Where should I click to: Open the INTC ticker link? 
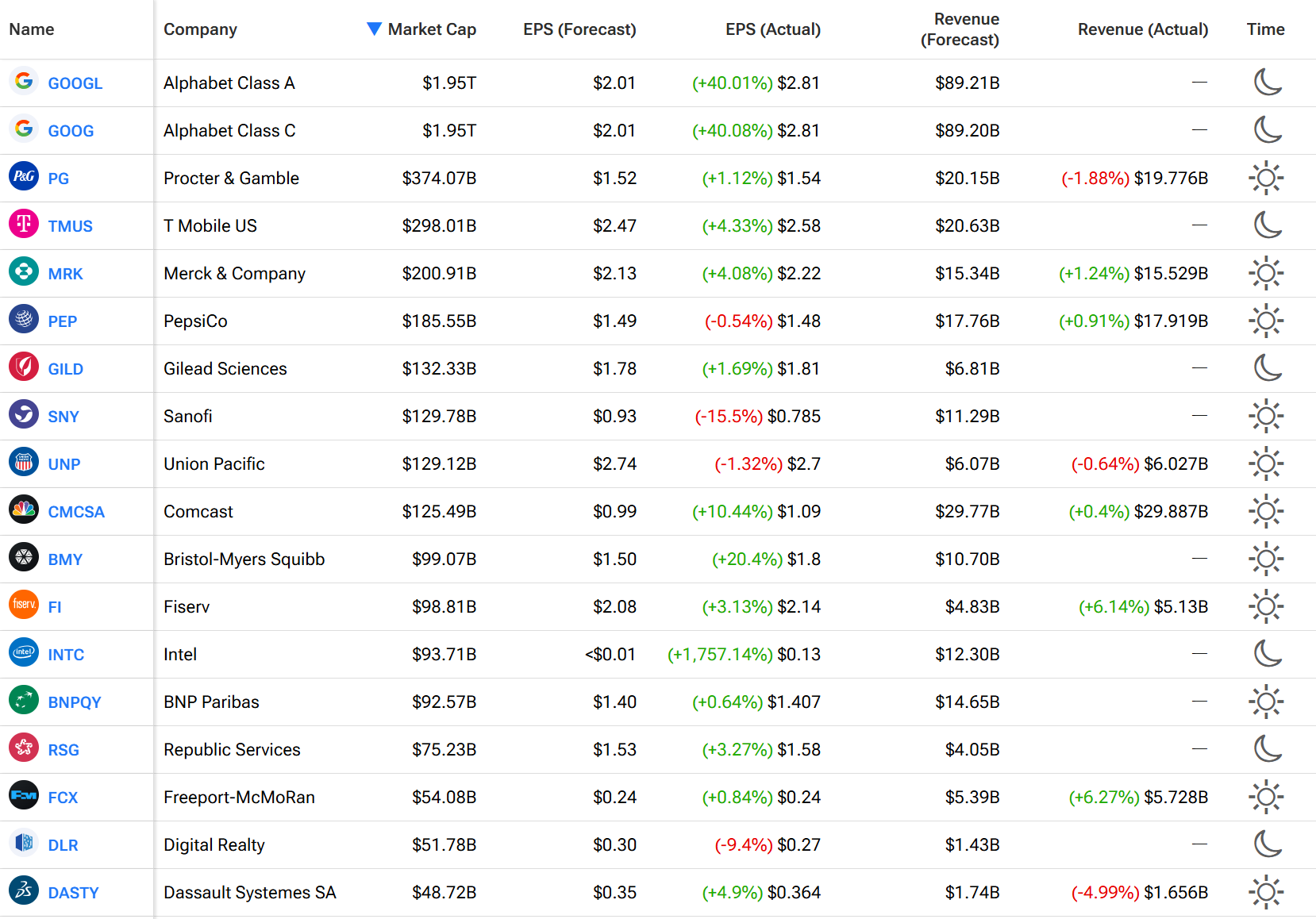(x=66, y=655)
